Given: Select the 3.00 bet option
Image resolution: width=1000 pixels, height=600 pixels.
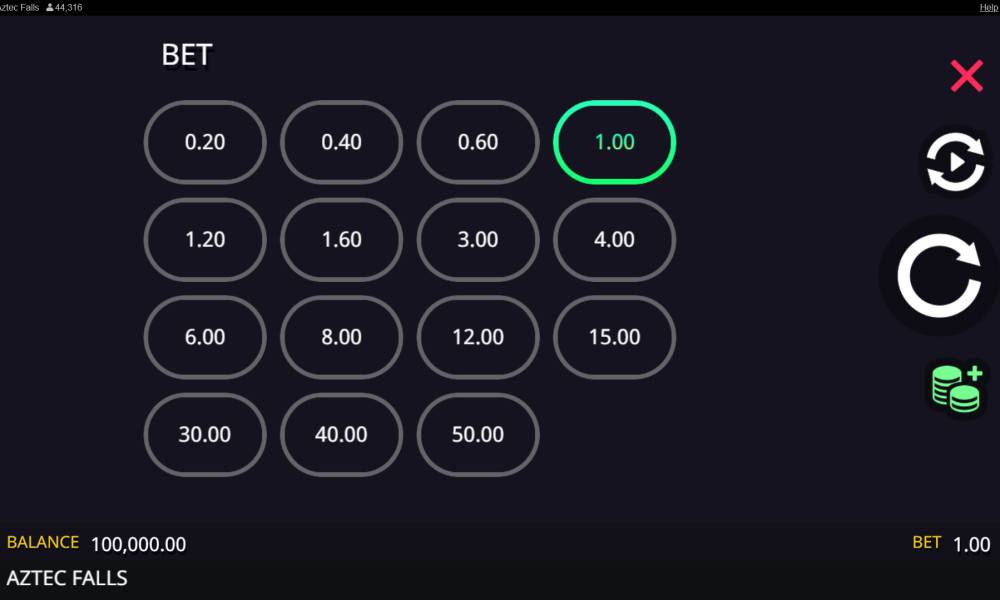Looking at the screenshot, I should tap(478, 240).
